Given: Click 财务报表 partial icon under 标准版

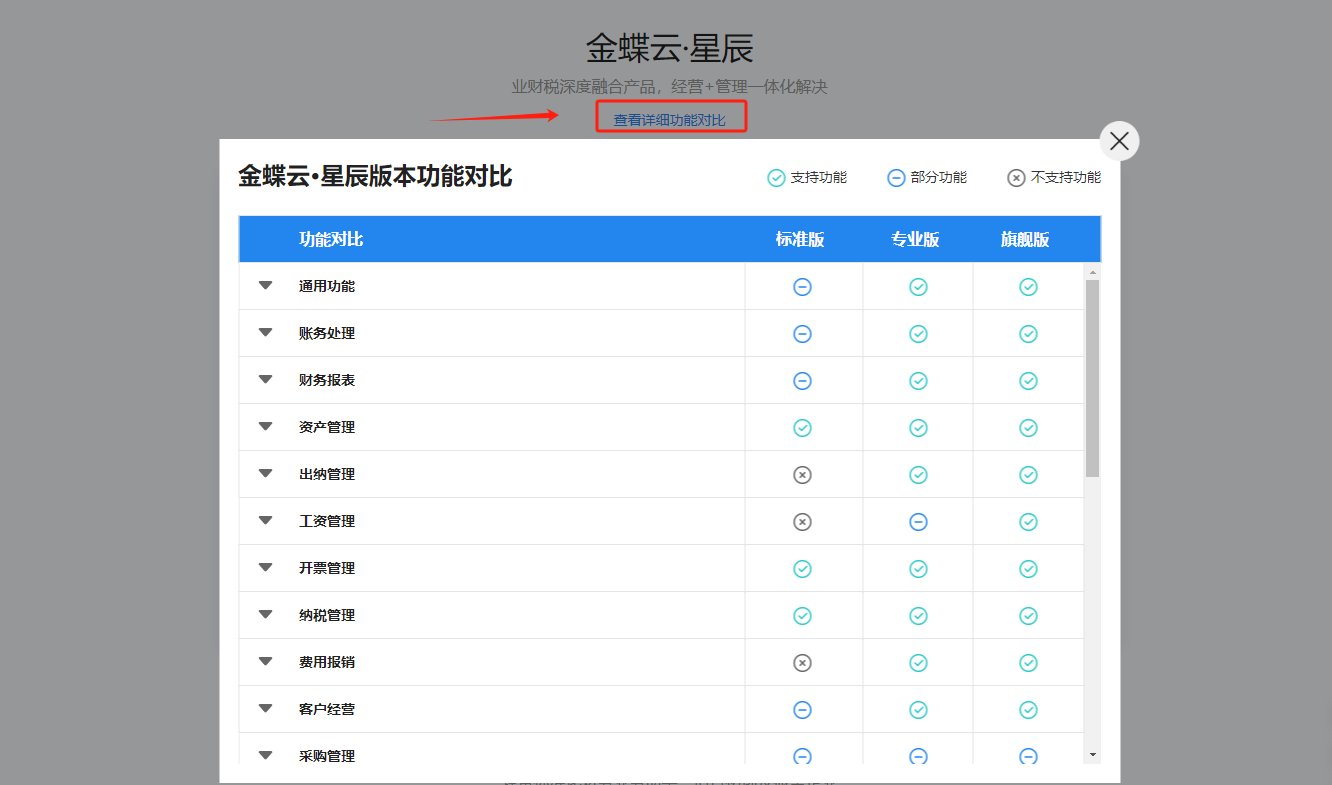Looking at the screenshot, I should 802,381.
